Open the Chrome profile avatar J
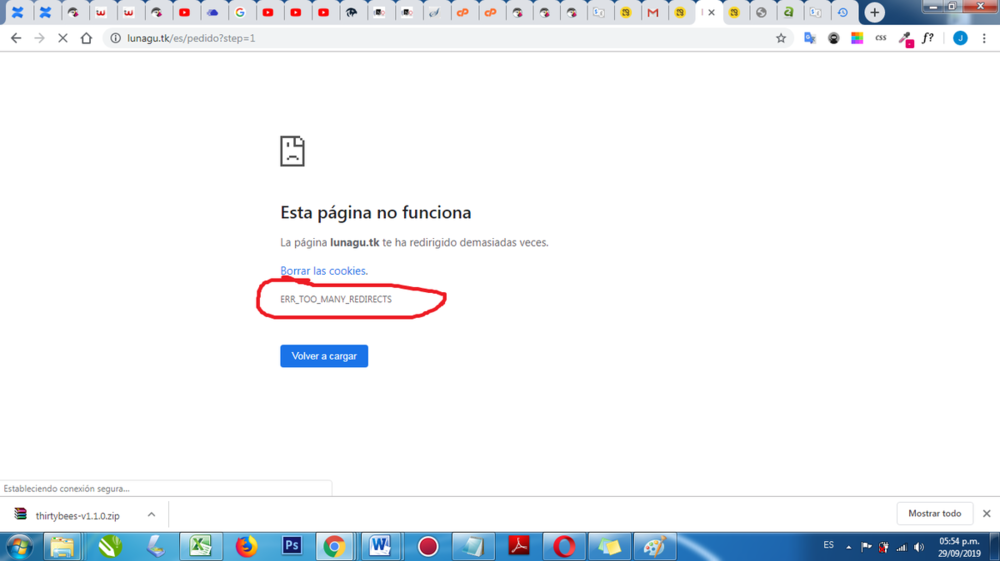Viewport: 1000px width, 561px height. tap(960, 38)
